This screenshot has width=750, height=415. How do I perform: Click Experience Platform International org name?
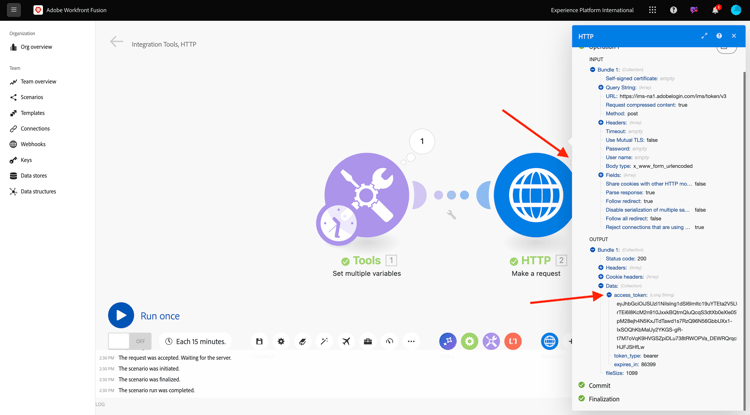tap(592, 10)
